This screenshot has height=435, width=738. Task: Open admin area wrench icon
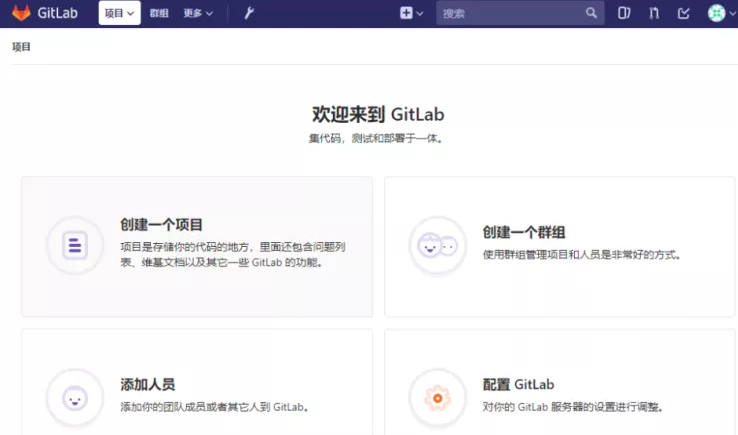249,13
